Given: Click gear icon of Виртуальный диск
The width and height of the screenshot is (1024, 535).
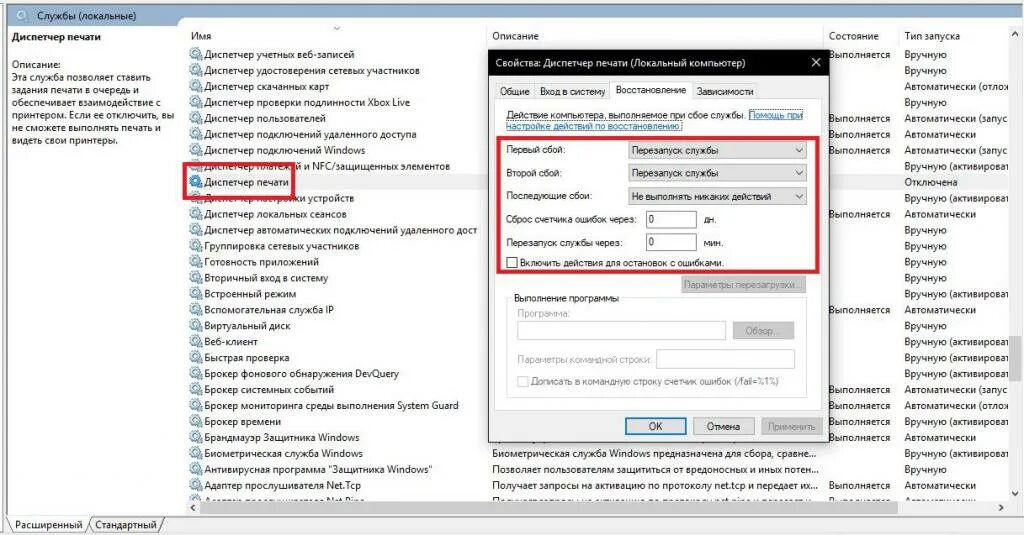Looking at the screenshot, I should [196, 325].
